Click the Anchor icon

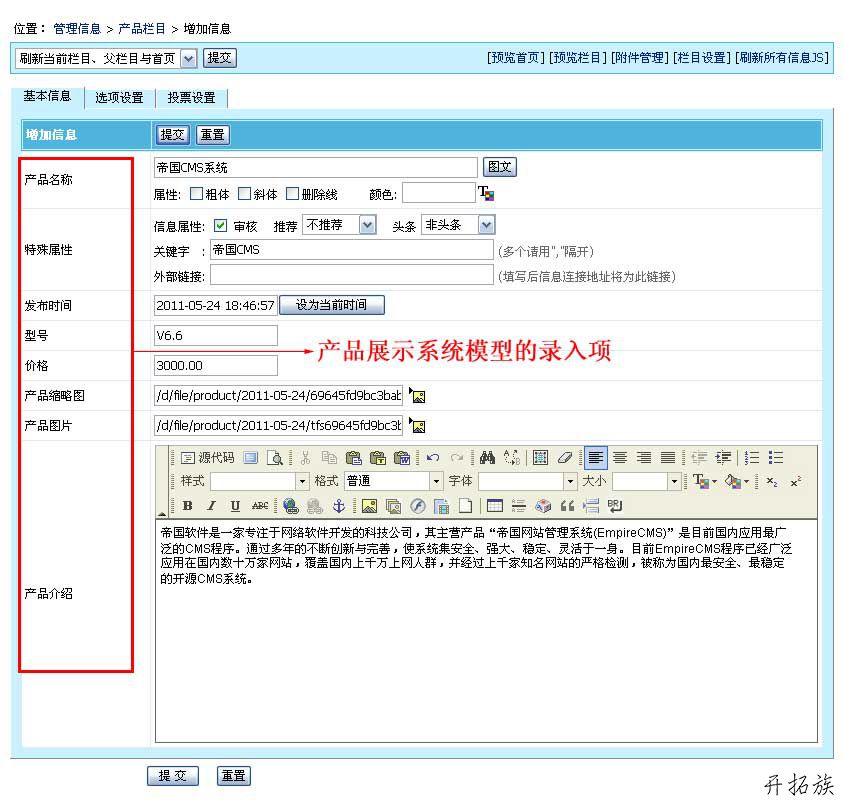[x=339, y=506]
